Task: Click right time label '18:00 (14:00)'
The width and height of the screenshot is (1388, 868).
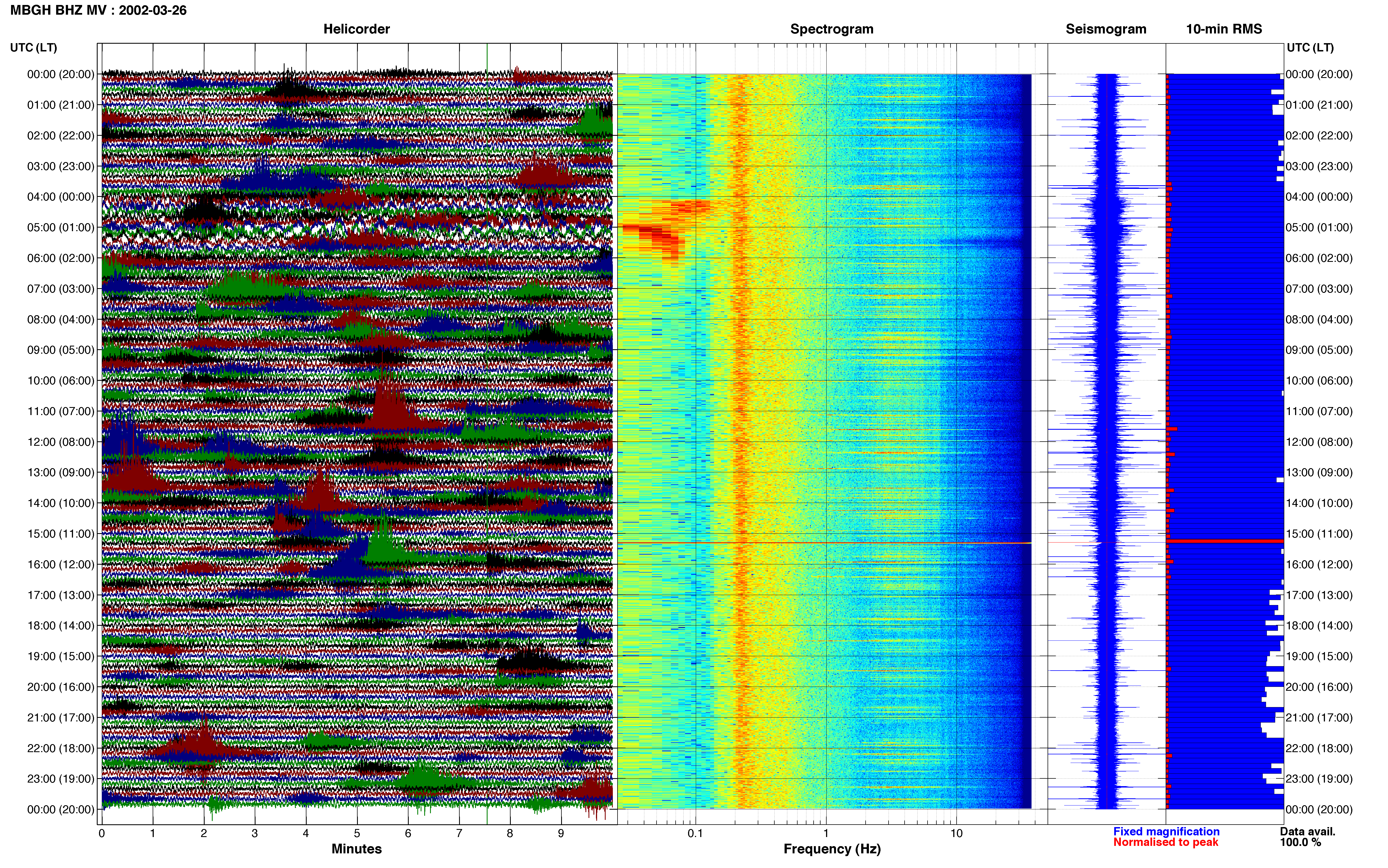Action: coord(1319,626)
